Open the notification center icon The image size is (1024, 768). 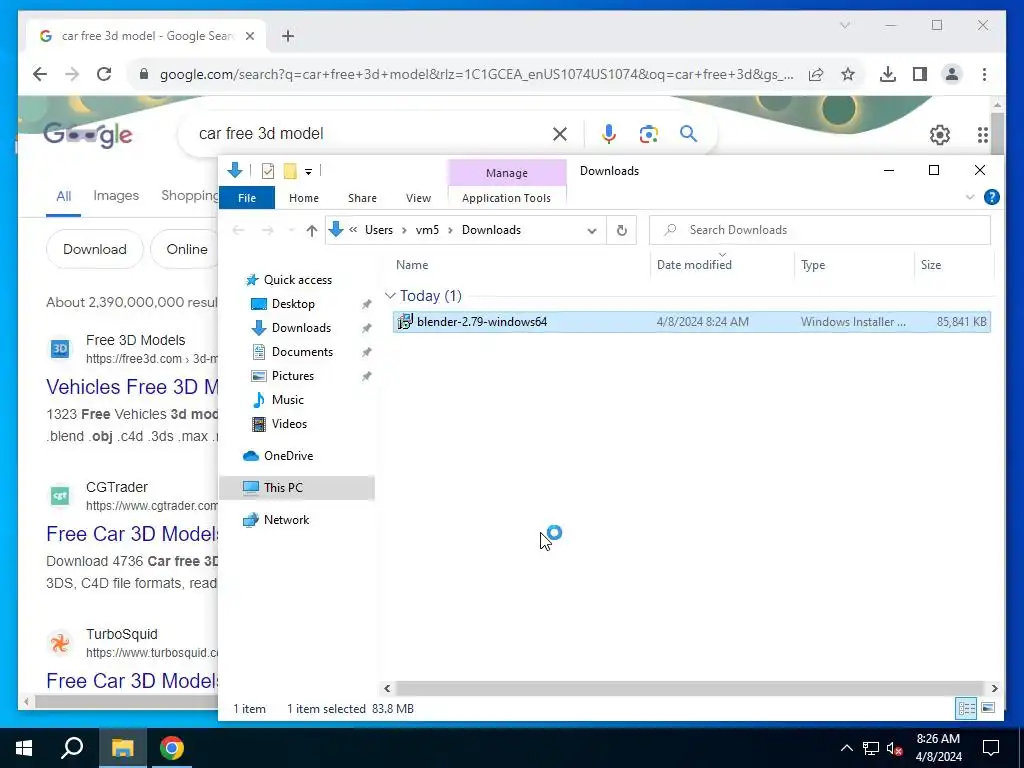tap(991, 748)
